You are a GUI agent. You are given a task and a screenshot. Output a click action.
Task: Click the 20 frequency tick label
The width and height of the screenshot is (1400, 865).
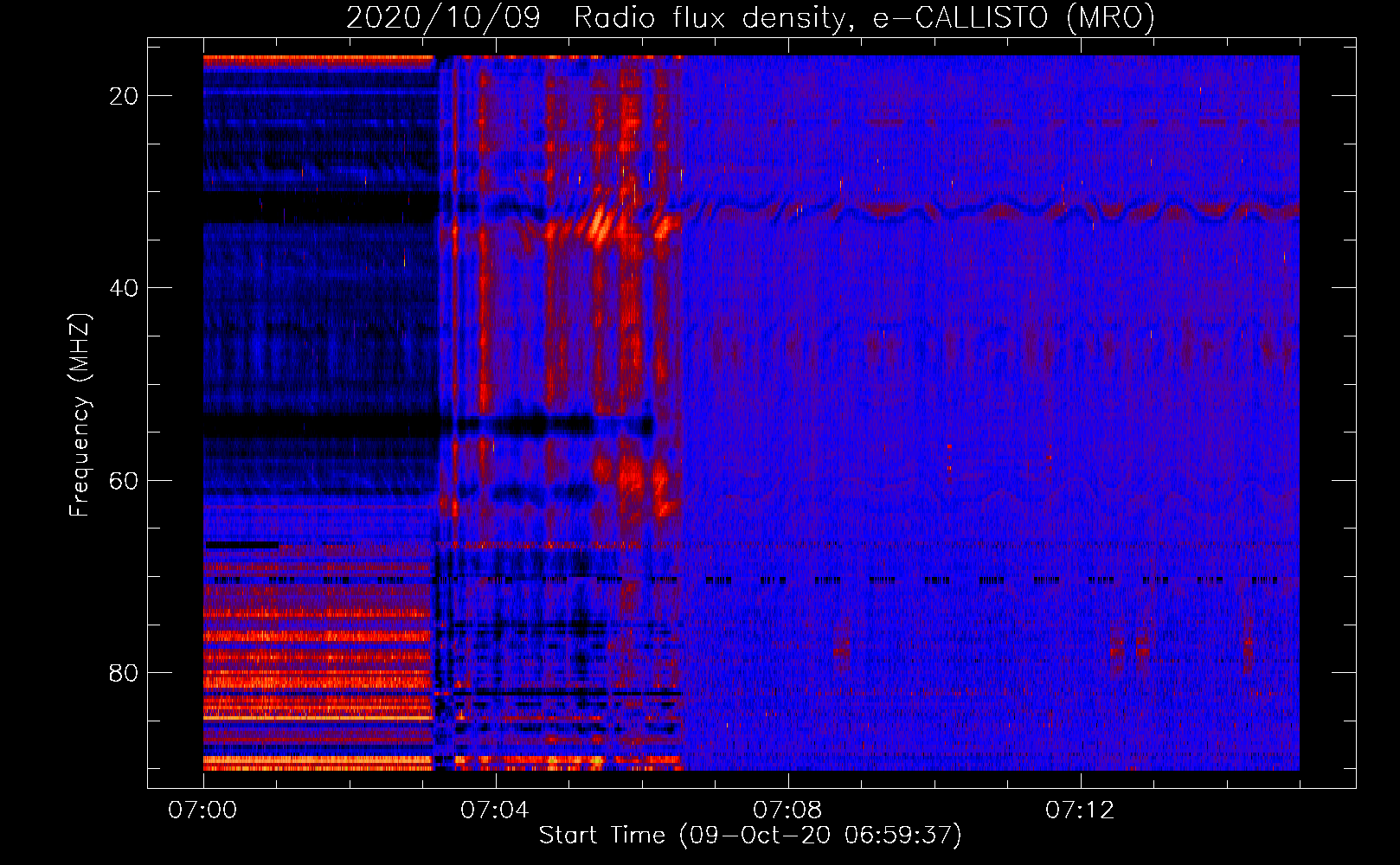tap(125, 96)
